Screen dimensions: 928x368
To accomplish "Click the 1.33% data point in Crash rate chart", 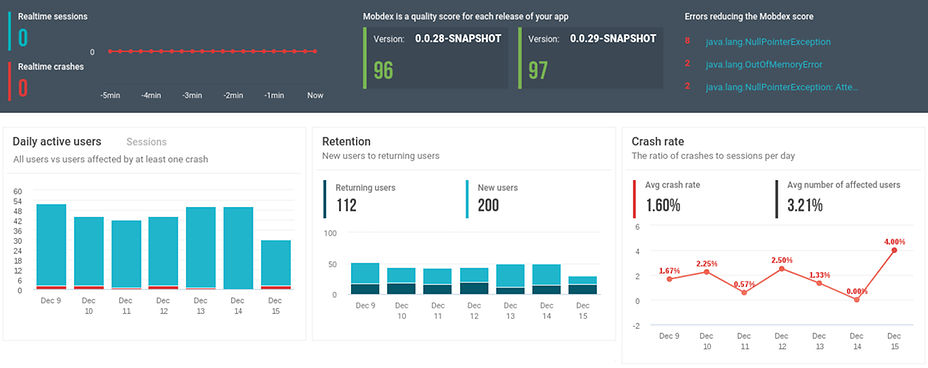I will (819, 283).
